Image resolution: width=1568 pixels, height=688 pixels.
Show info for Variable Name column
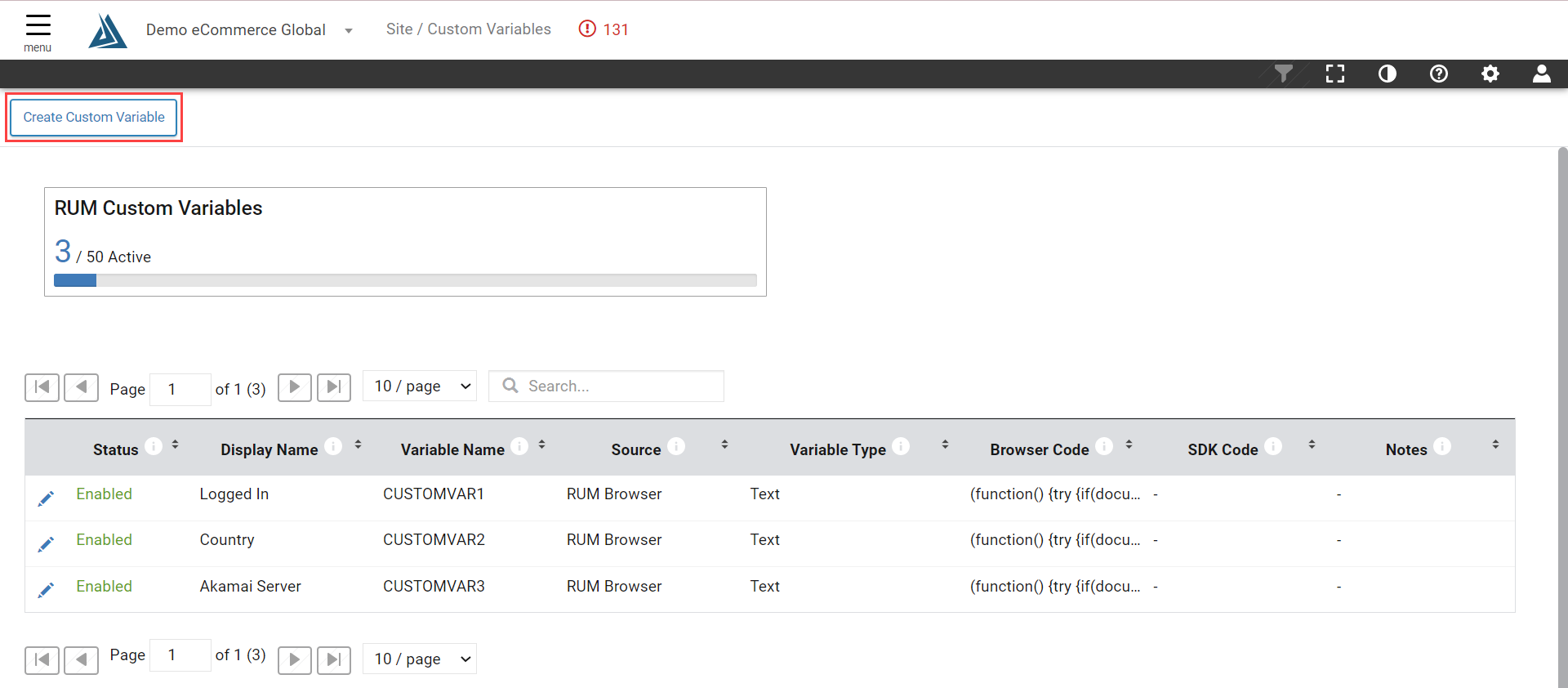pyautogui.click(x=519, y=446)
